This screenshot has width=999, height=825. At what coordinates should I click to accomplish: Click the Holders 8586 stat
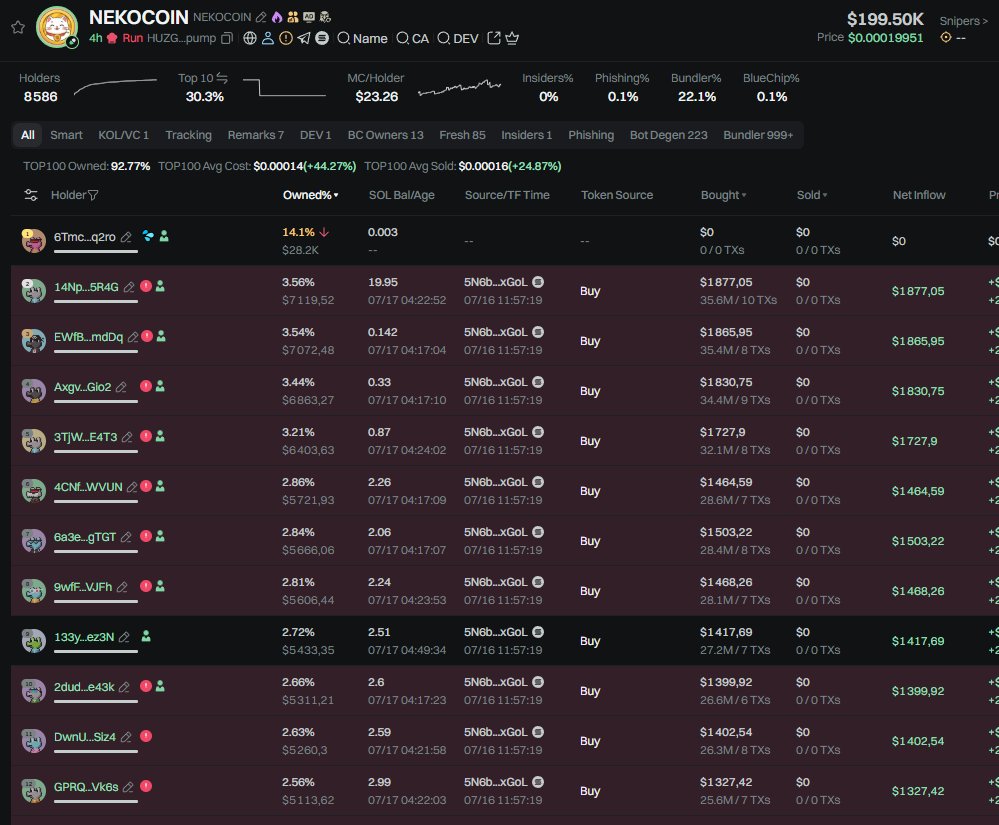tap(40, 87)
